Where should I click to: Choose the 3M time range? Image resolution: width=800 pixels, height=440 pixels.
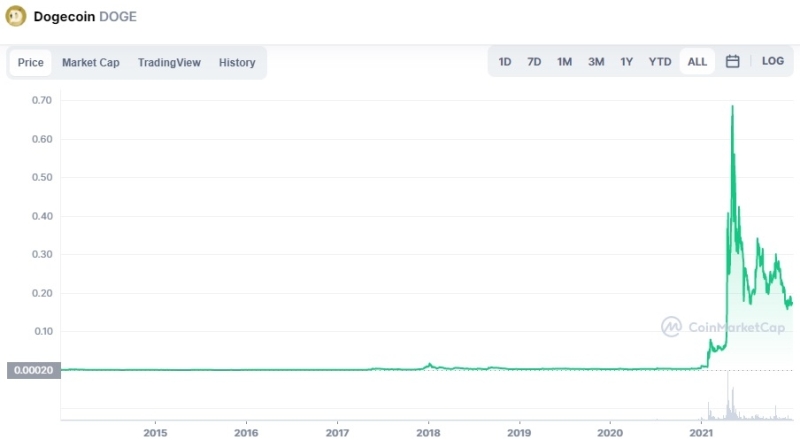coord(596,62)
